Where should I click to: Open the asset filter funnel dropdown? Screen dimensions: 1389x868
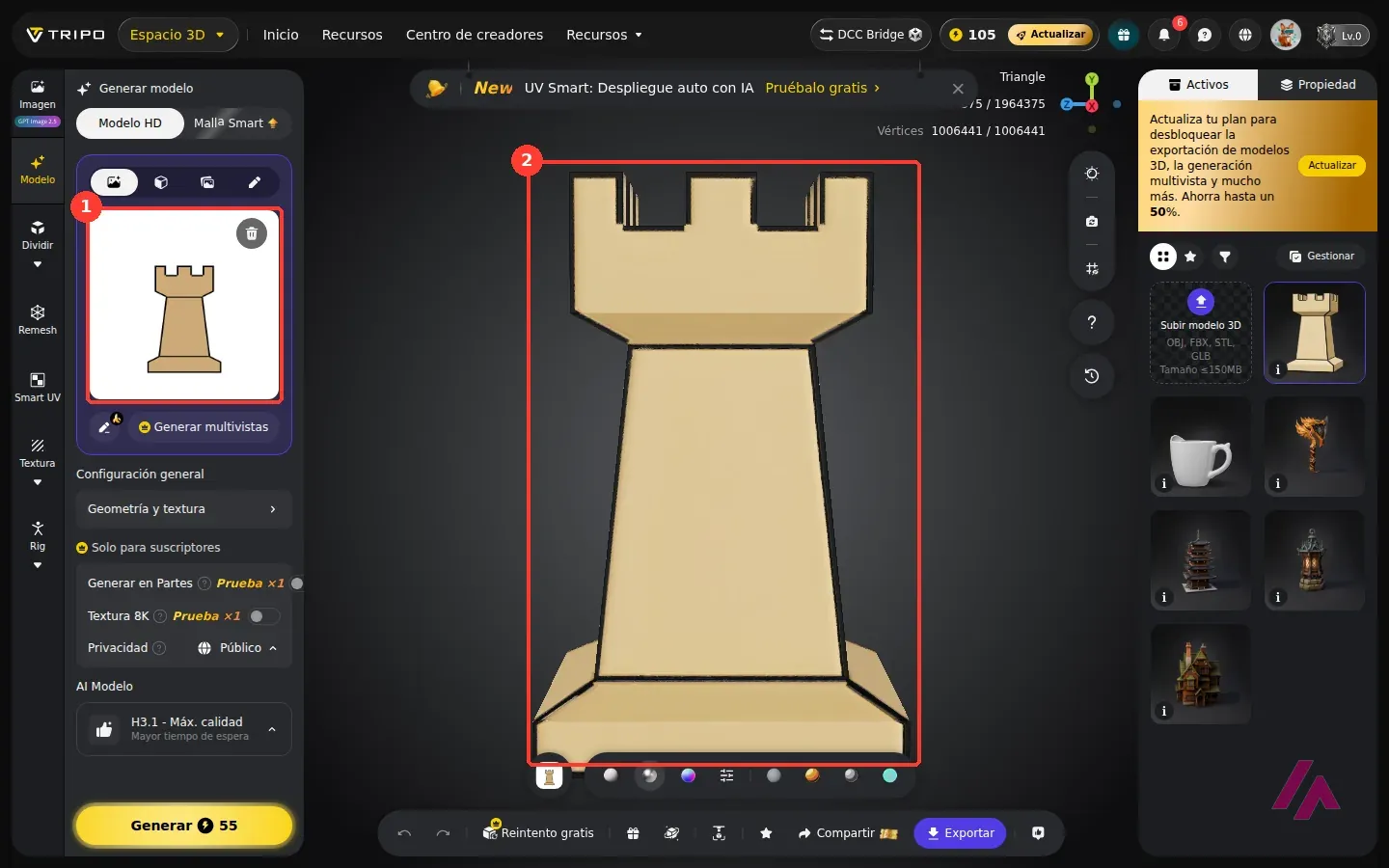1225,257
